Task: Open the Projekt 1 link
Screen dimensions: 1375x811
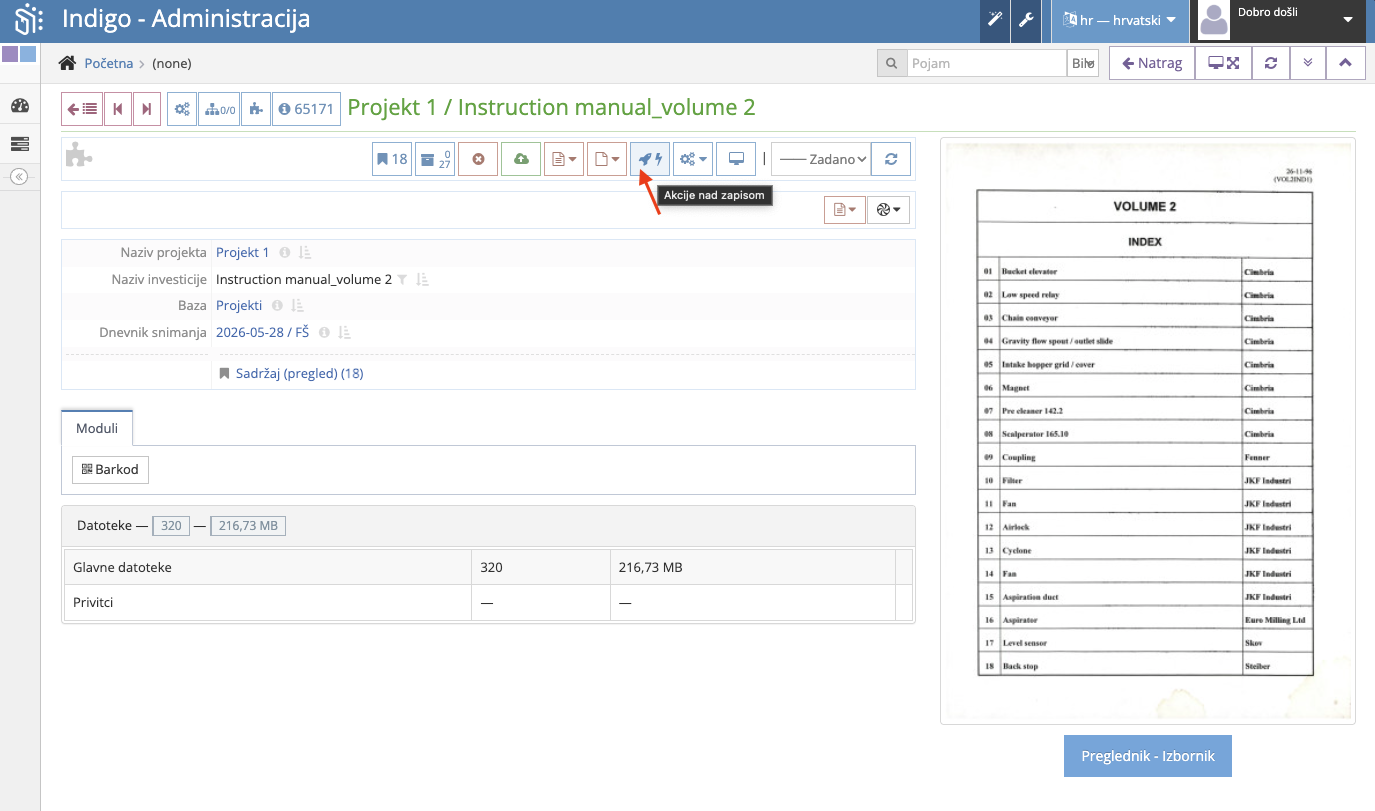Action: tap(243, 253)
